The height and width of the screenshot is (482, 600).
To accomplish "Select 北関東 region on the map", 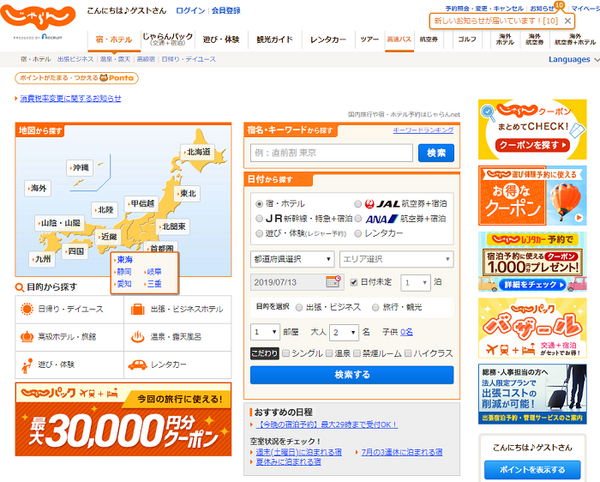I will [x=173, y=226].
